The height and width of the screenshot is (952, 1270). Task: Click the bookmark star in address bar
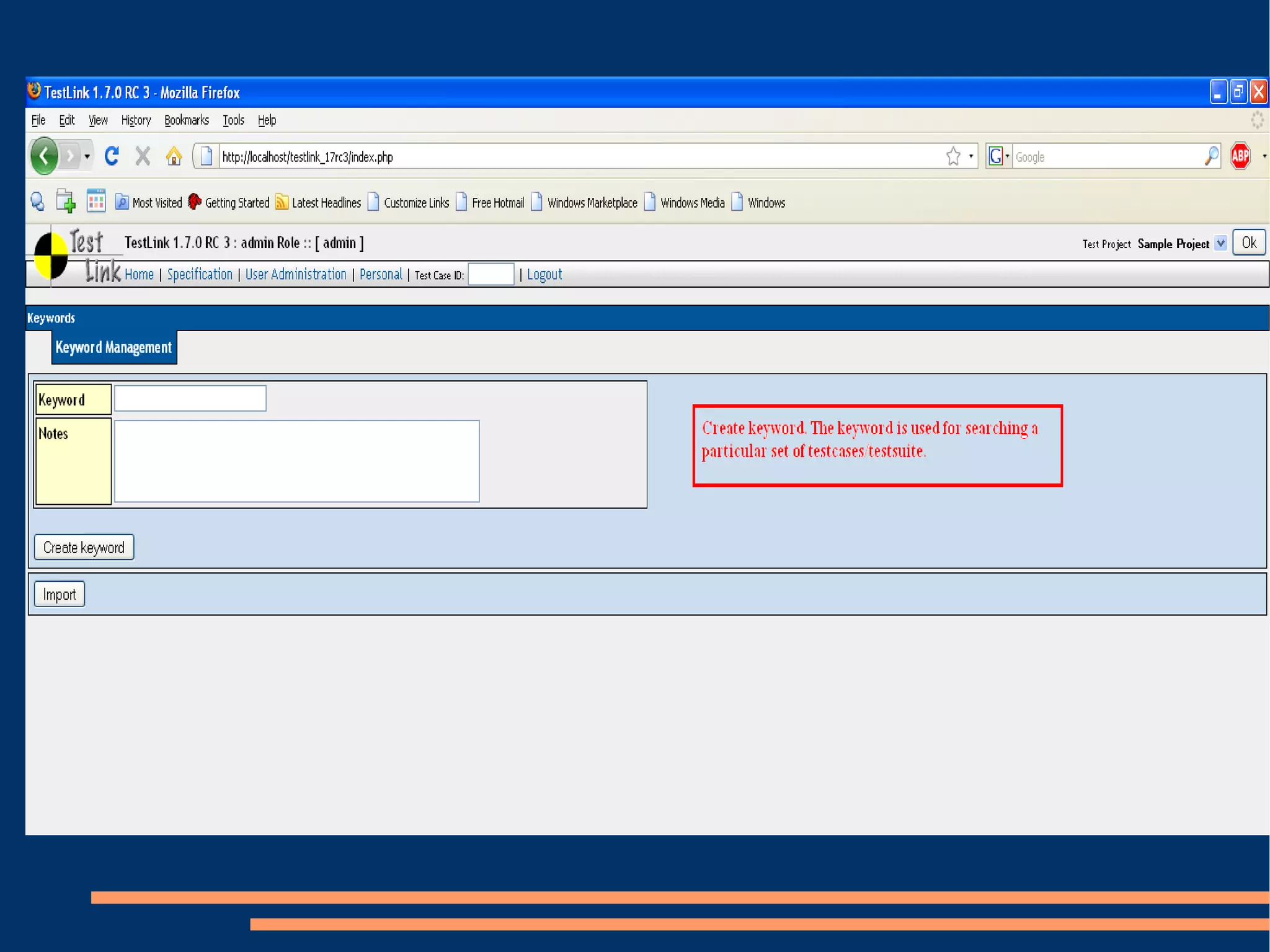tap(953, 156)
